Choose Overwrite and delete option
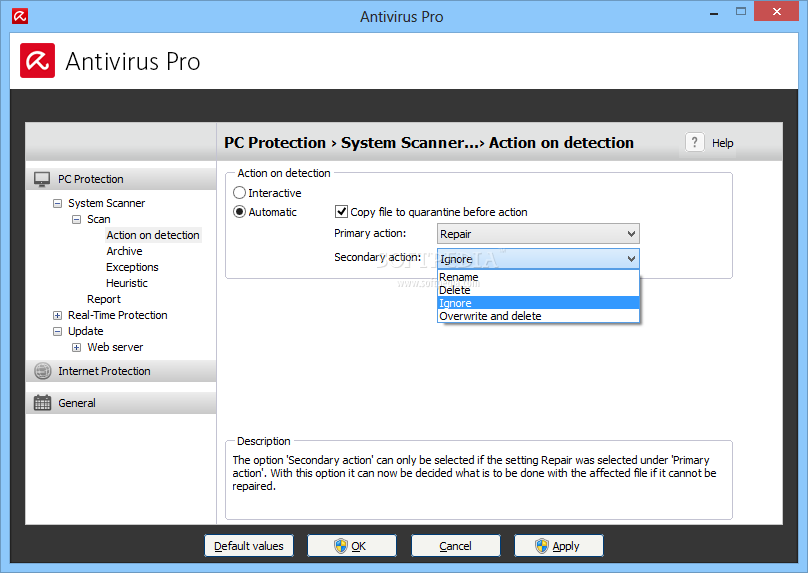This screenshot has width=808, height=573. (x=538, y=316)
